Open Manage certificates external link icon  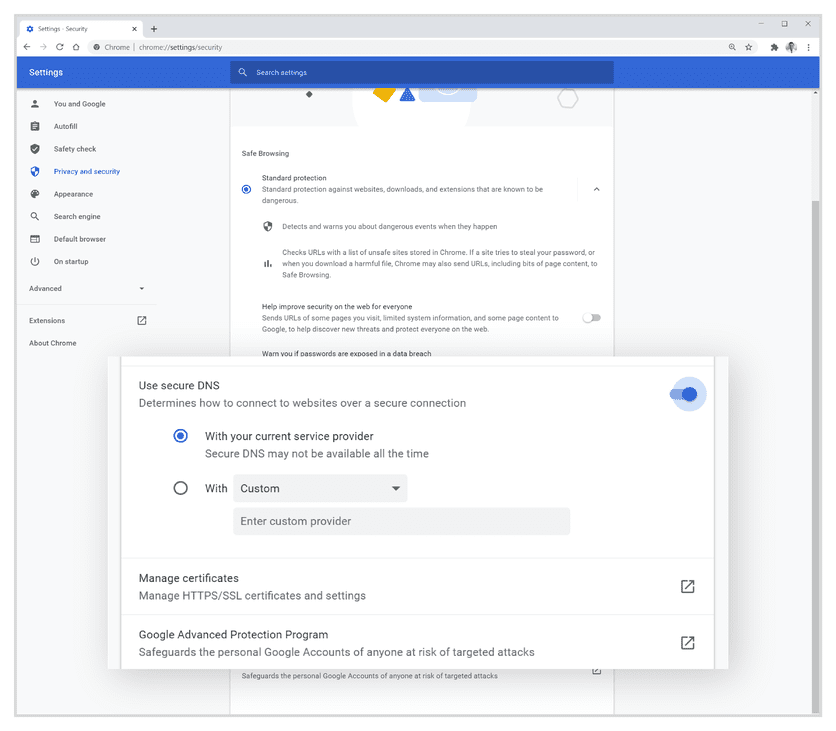coord(687,587)
